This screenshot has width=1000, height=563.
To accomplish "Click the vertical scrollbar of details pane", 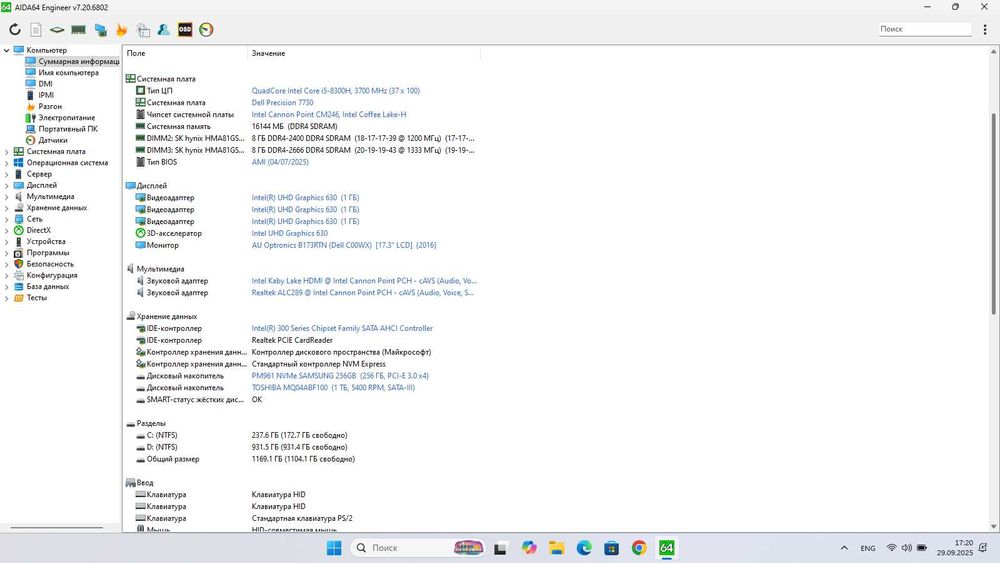I will 994,213.
